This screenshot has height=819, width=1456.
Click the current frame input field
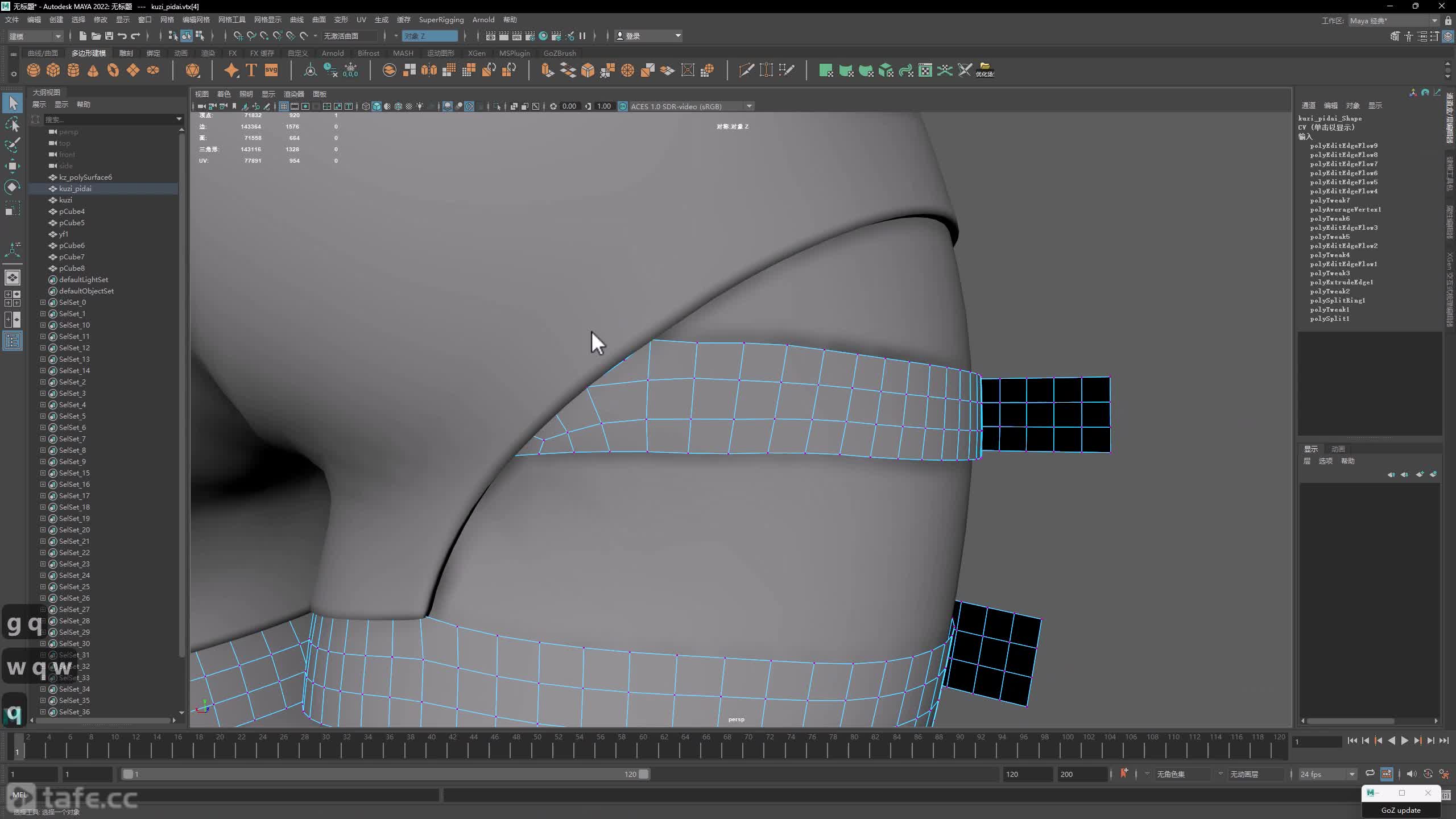pyautogui.click(x=1317, y=741)
